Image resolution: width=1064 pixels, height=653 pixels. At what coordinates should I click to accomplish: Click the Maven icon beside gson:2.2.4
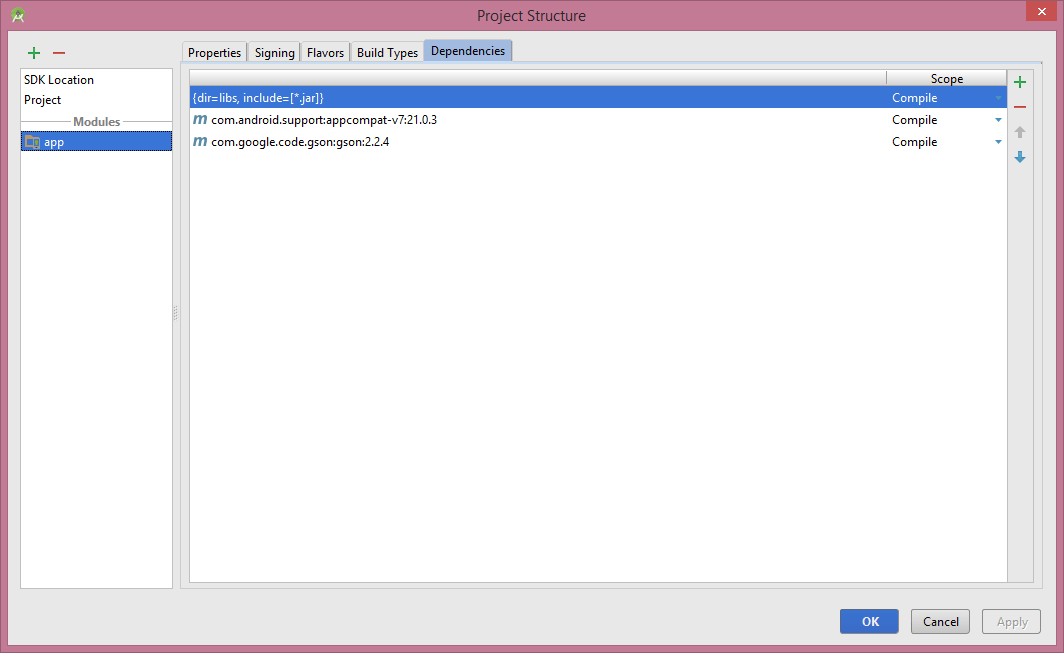200,141
